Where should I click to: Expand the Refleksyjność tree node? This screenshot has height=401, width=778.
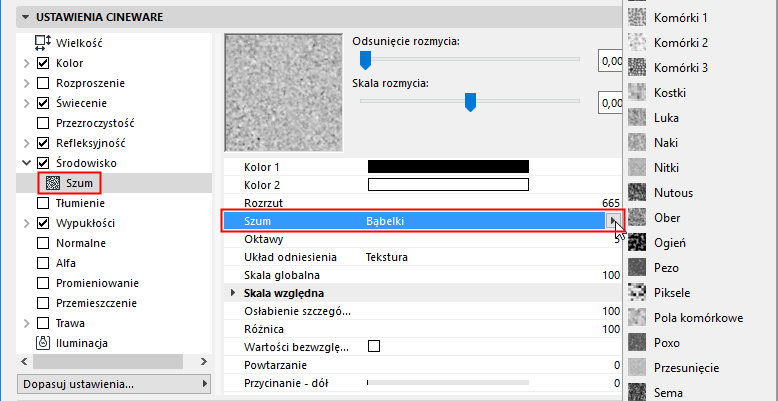pos(26,143)
